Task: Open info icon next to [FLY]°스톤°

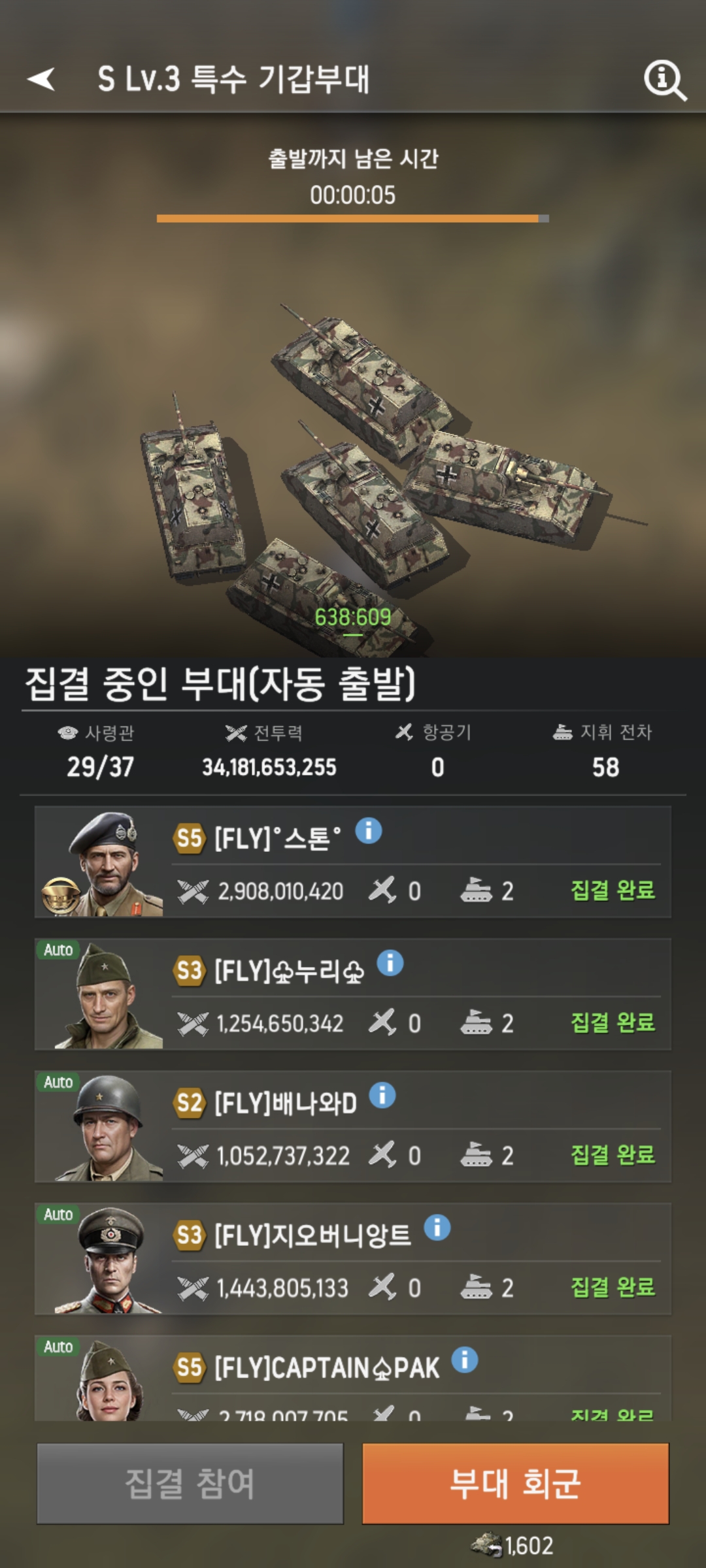Action: pos(369,831)
